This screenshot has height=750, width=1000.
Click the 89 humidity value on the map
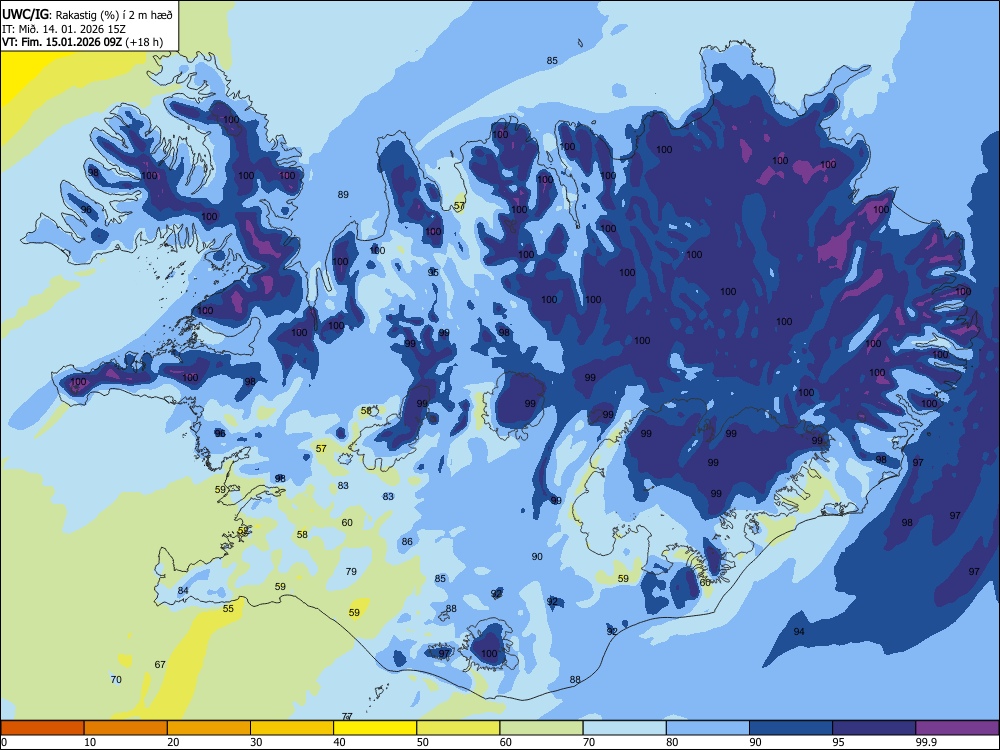pyautogui.click(x=343, y=195)
